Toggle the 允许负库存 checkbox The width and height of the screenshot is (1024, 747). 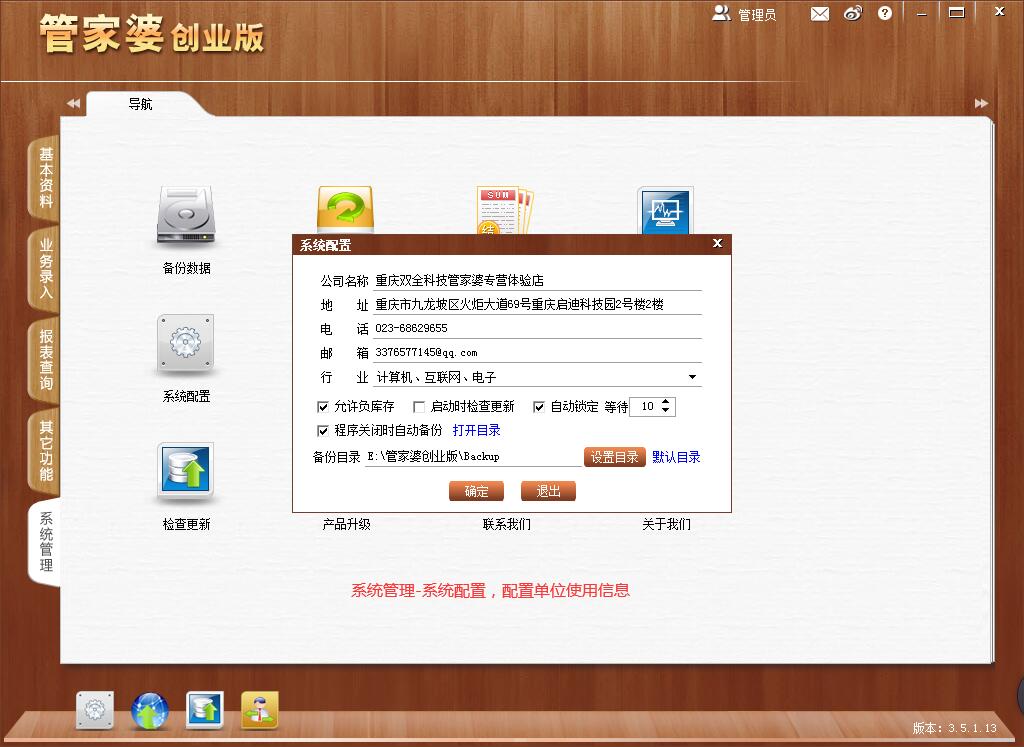pos(323,407)
